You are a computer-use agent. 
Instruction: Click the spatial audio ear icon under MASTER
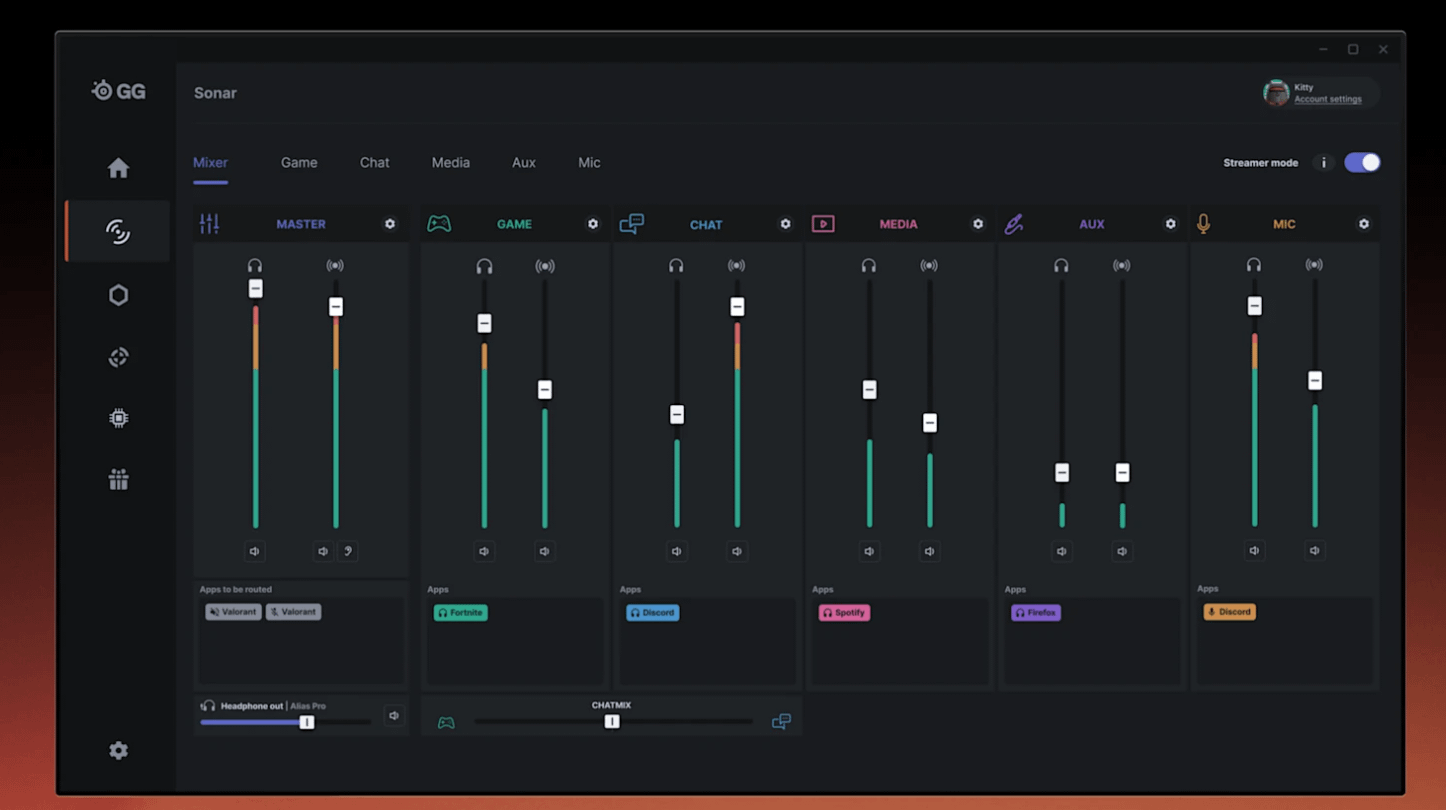tap(348, 551)
